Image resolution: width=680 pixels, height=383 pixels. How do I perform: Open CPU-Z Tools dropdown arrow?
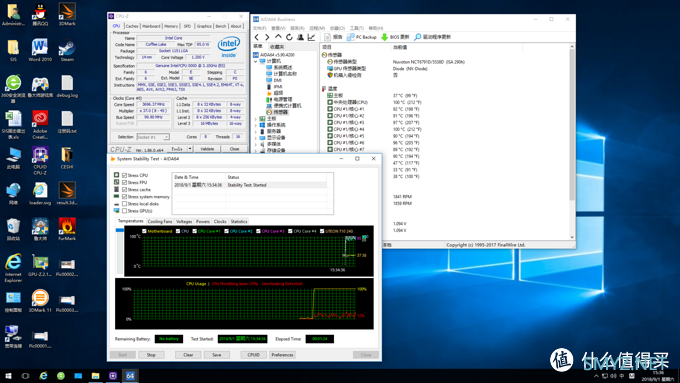coord(190,149)
